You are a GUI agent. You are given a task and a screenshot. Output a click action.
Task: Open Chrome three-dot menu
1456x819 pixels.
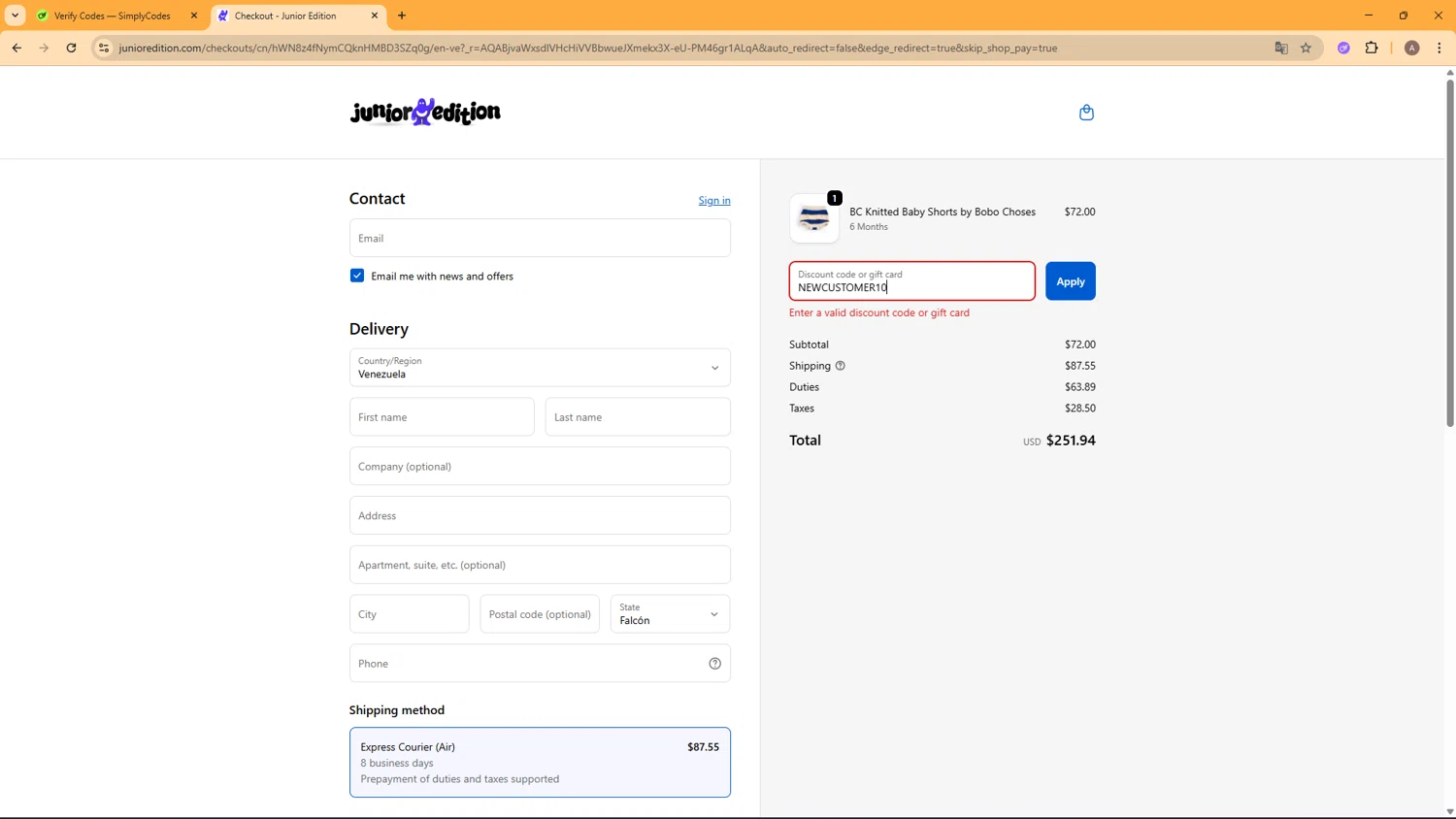1439,48
